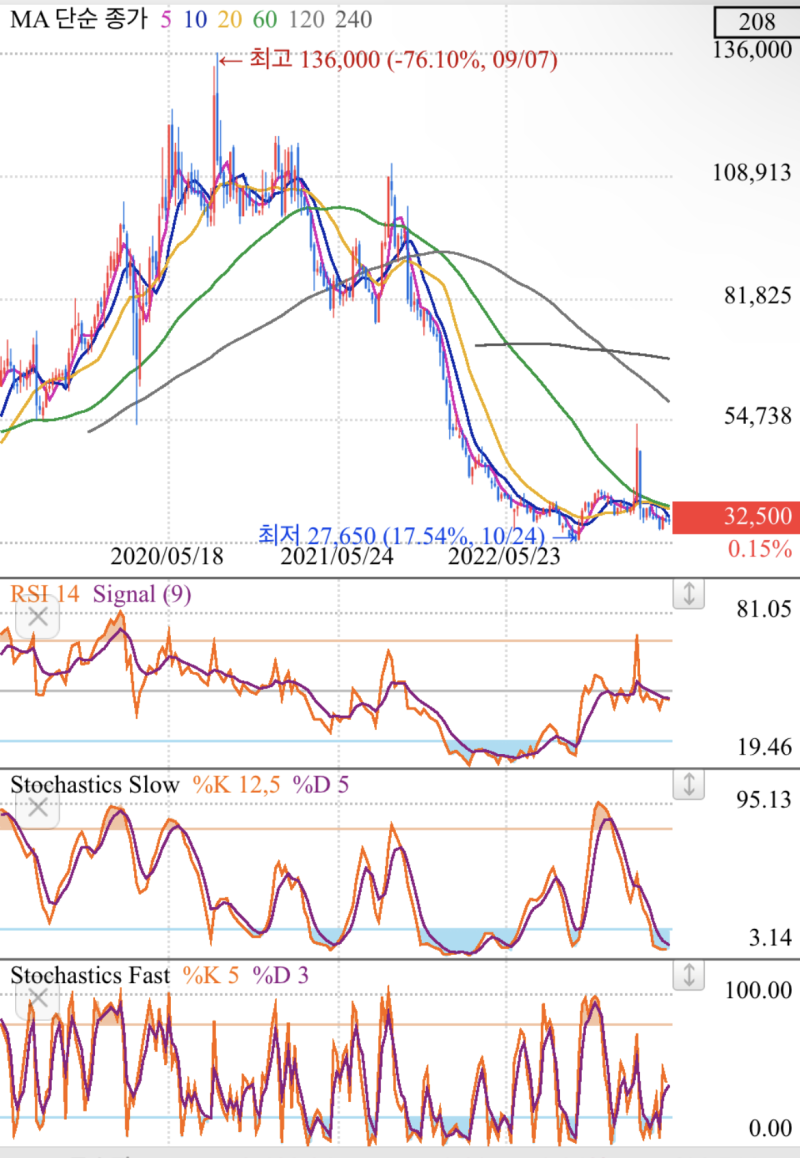Image resolution: width=800 pixels, height=1158 pixels.
Task: Select the 240-day moving average label
Action: (x=354, y=19)
